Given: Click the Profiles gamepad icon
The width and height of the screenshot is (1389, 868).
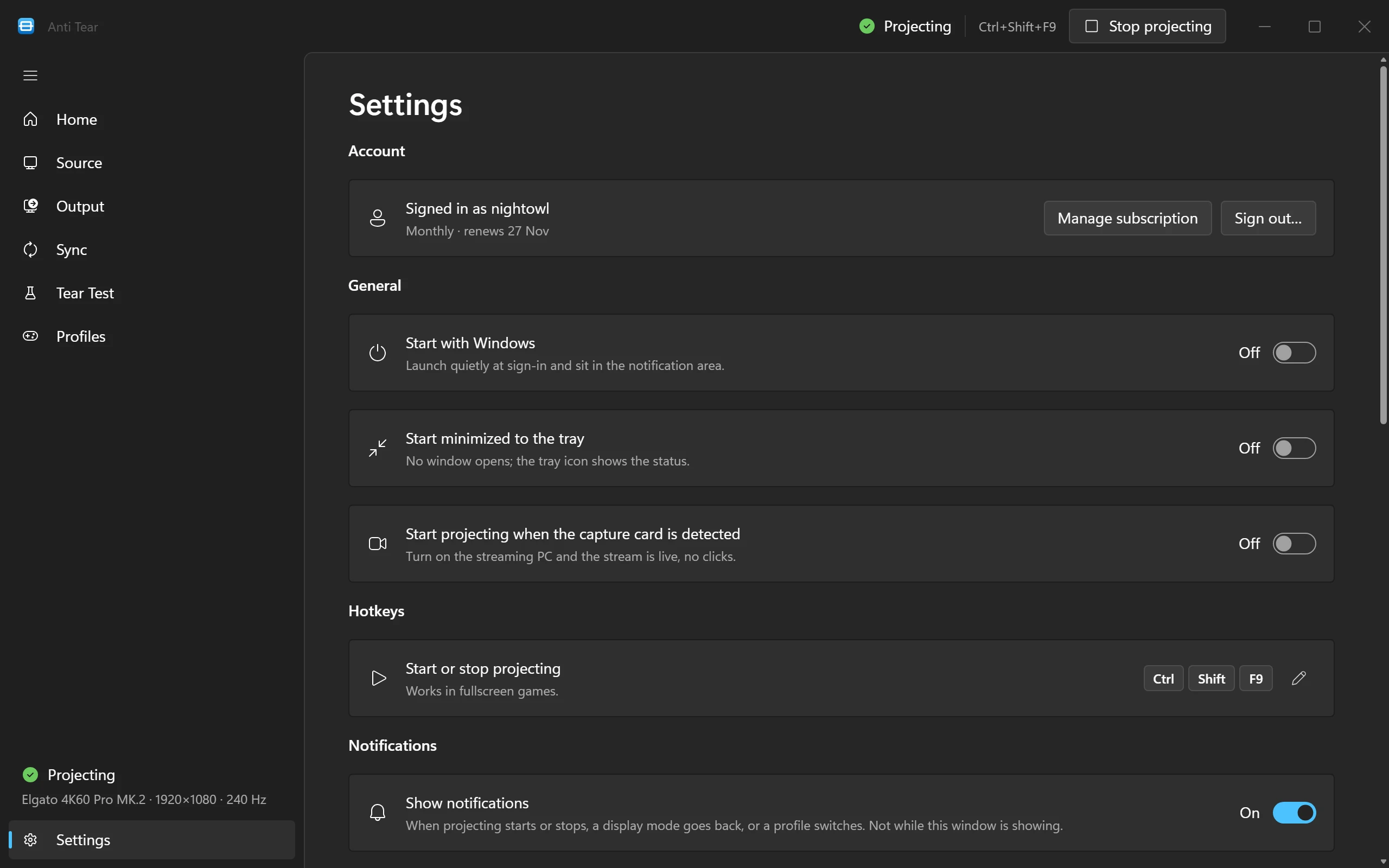Looking at the screenshot, I should coord(30,336).
